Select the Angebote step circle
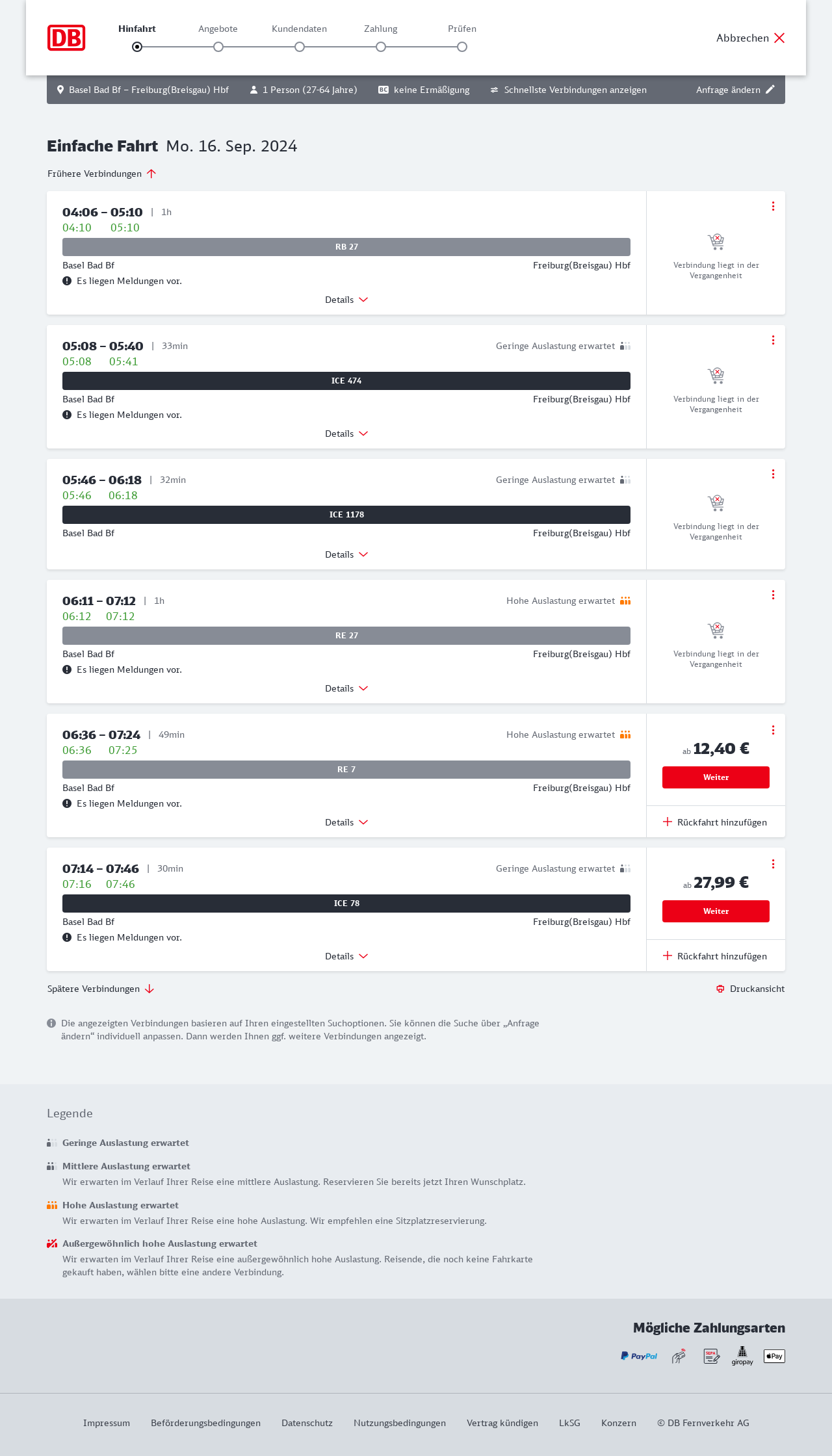This screenshot has height=1456, width=832. (x=218, y=47)
